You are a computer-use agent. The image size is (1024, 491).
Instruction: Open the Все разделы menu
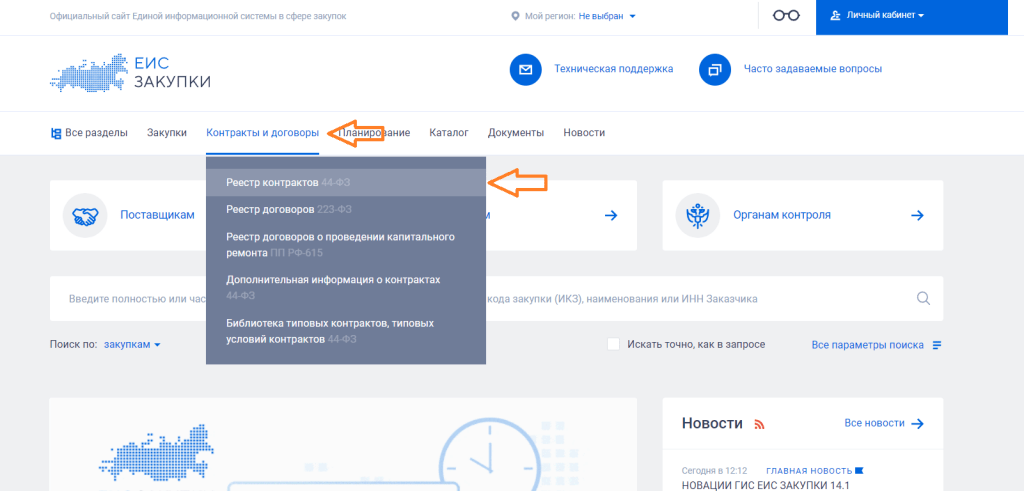(89, 133)
